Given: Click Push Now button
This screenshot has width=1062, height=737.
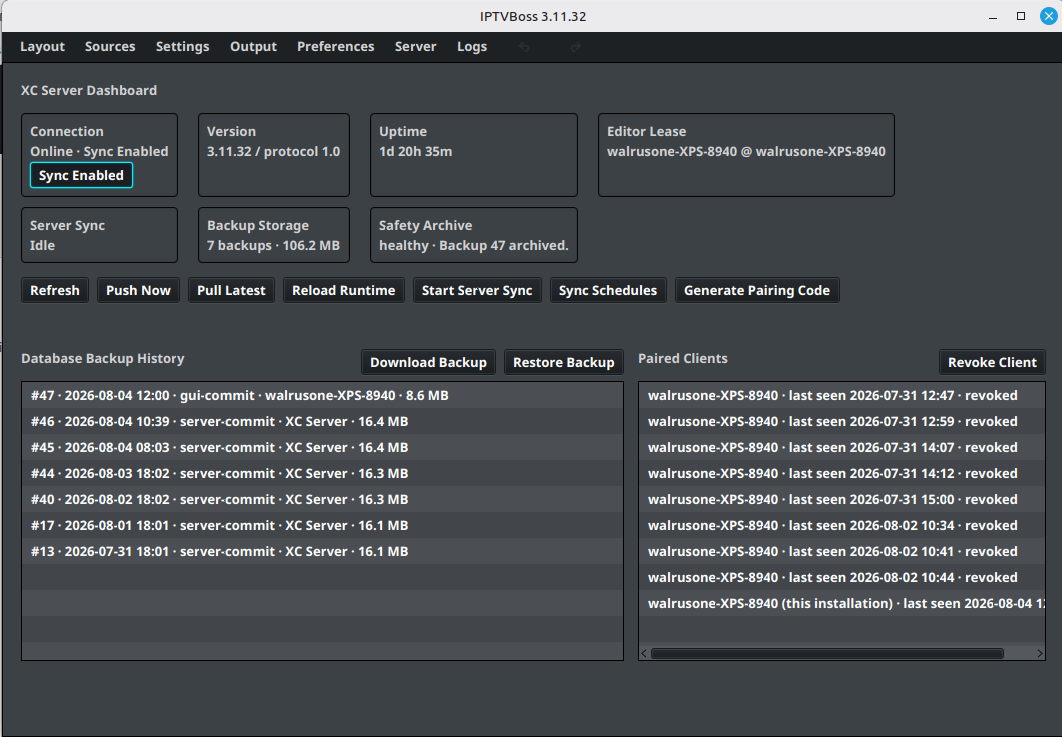Looking at the screenshot, I should [x=138, y=291].
